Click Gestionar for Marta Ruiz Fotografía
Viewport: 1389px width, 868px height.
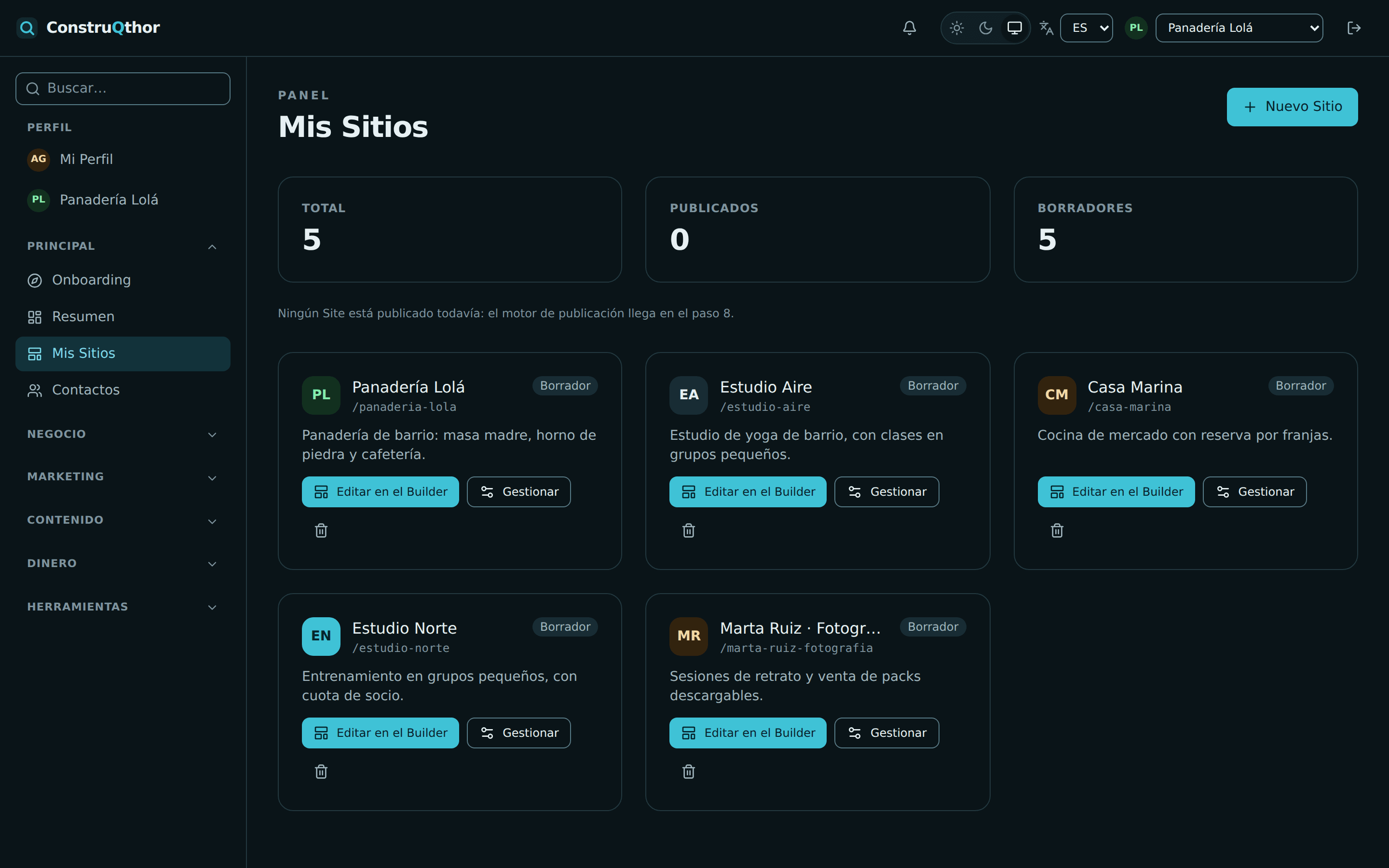click(x=887, y=733)
